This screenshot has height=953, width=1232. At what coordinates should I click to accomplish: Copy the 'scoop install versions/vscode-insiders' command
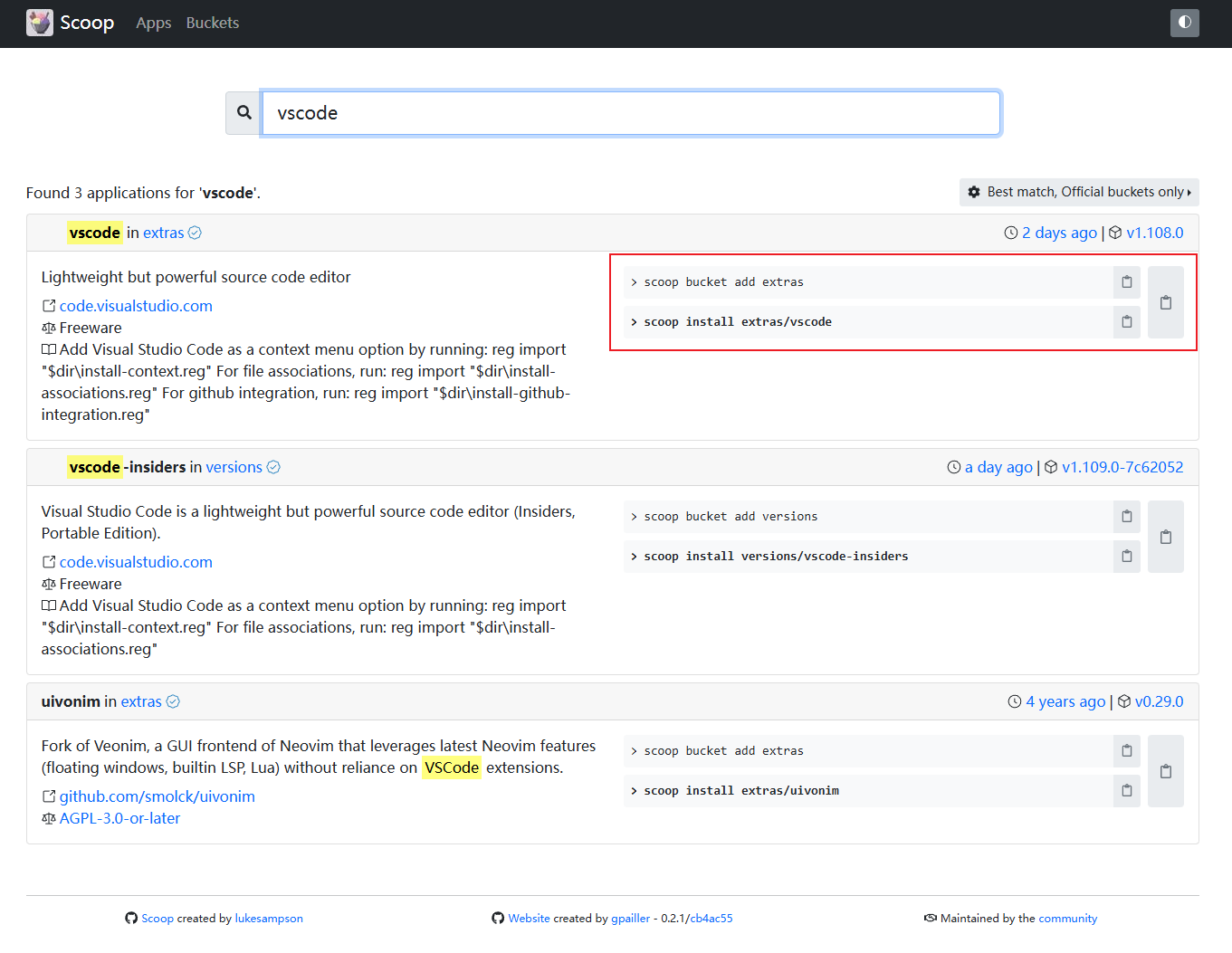tap(1126, 557)
